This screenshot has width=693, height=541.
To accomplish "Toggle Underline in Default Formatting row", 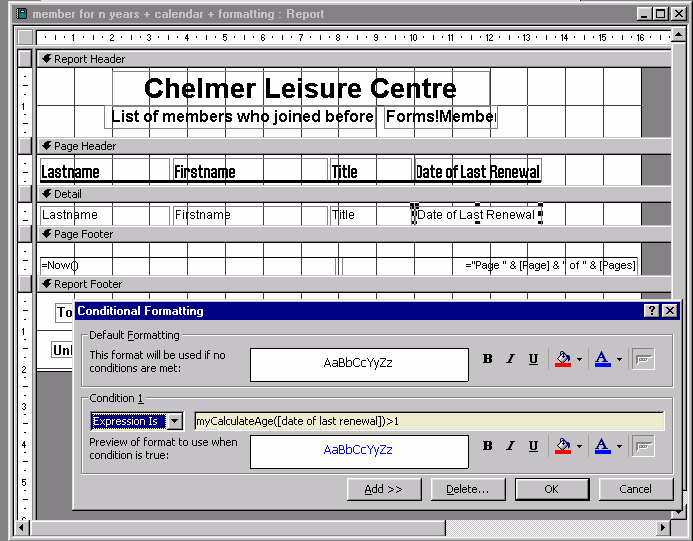I will click(533, 360).
